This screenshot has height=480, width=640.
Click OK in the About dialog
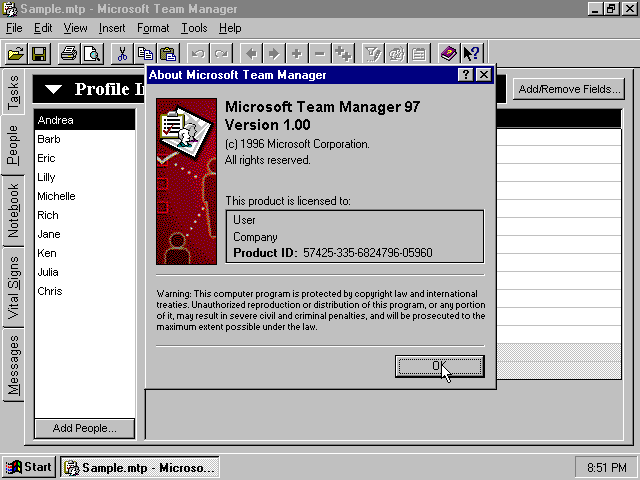pyautogui.click(x=440, y=366)
